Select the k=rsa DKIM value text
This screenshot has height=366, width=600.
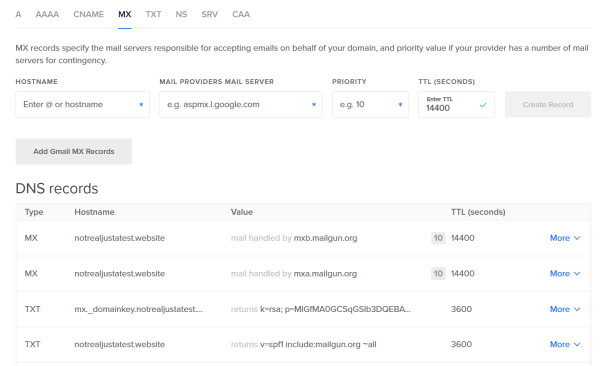[x=335, y=309]
